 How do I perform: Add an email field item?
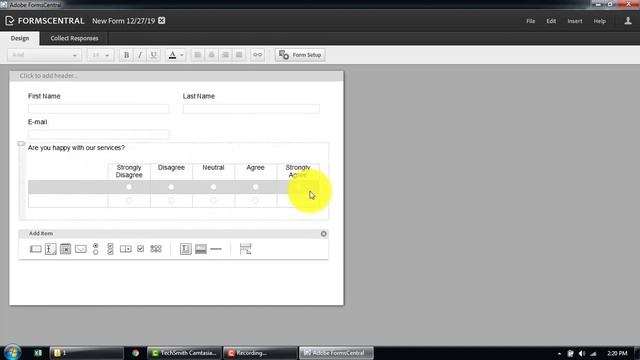click(x=80, y=249)
